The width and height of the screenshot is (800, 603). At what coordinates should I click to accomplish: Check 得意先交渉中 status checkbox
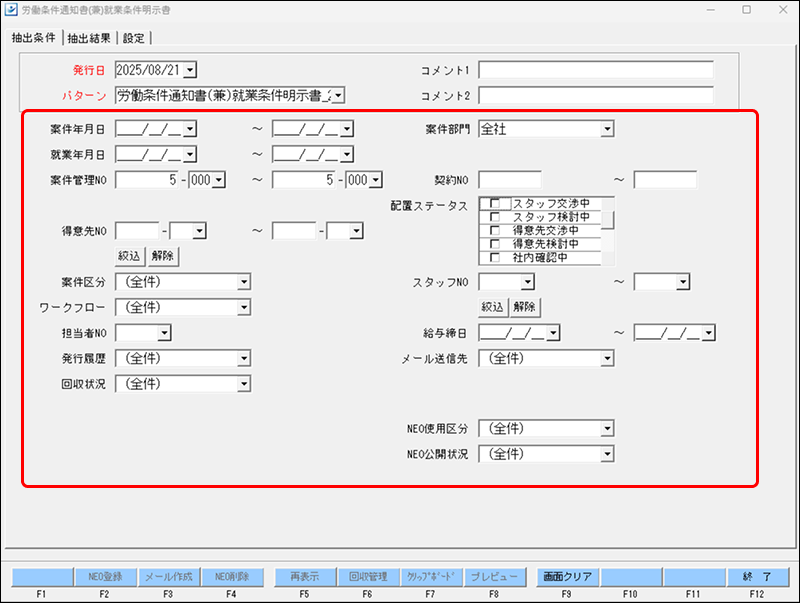tap(494, 230)
